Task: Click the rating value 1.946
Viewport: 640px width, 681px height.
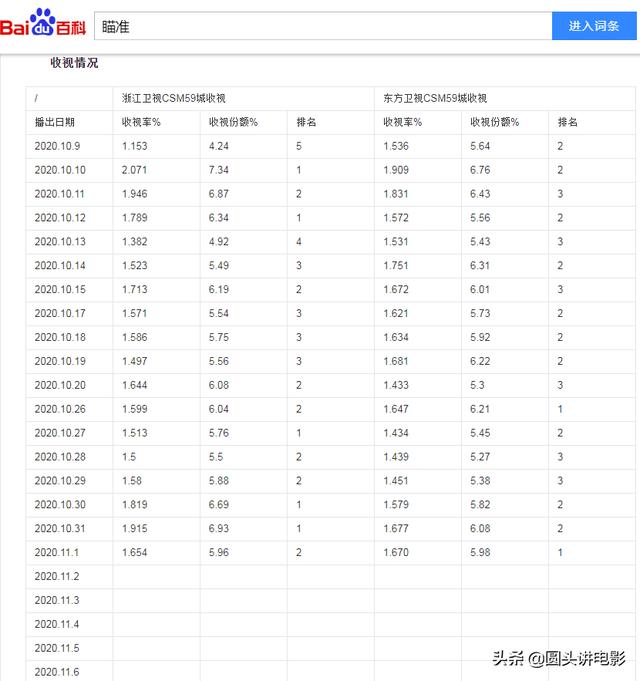Action: coord(135,194)
